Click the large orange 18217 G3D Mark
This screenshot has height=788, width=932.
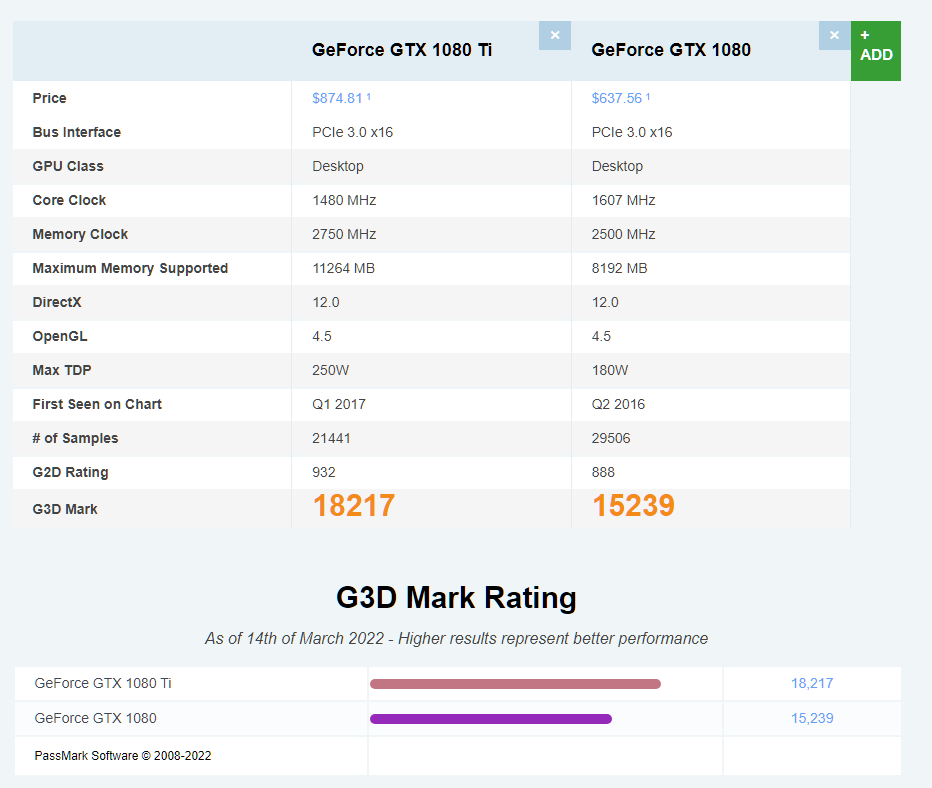(354, 506)
